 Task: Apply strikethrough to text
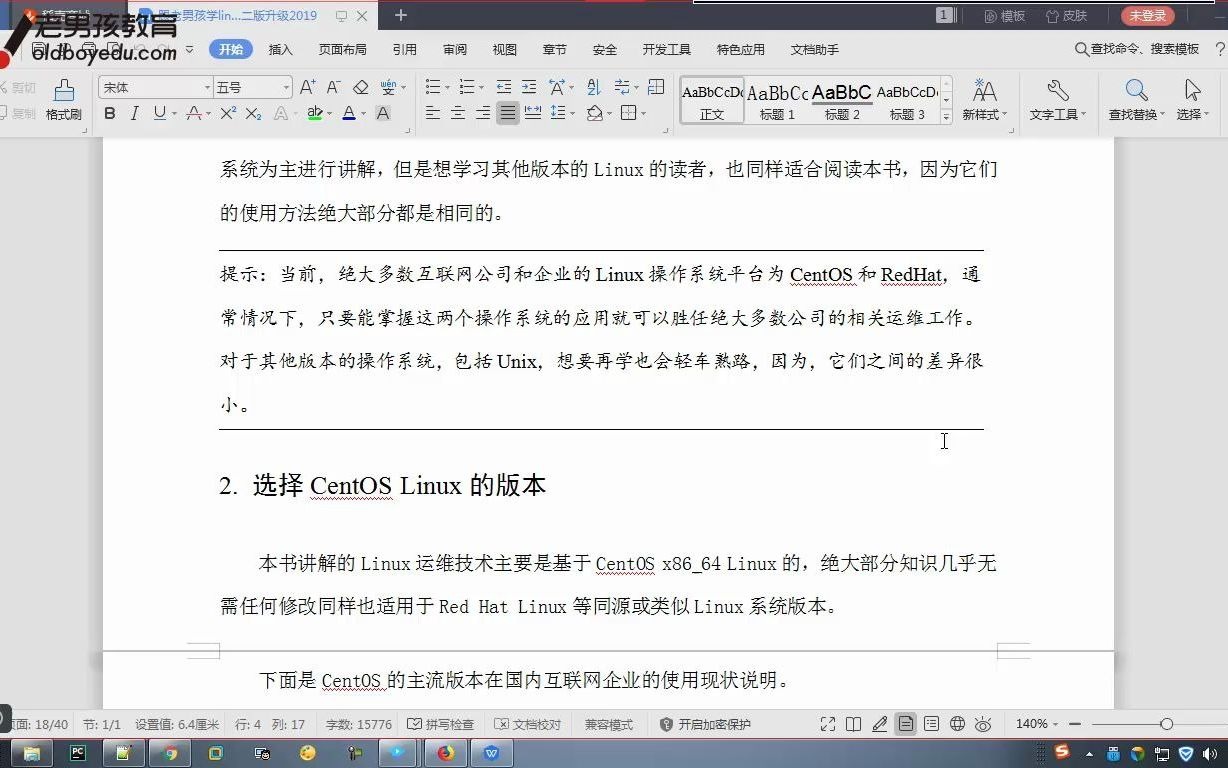tap(194, 113)
